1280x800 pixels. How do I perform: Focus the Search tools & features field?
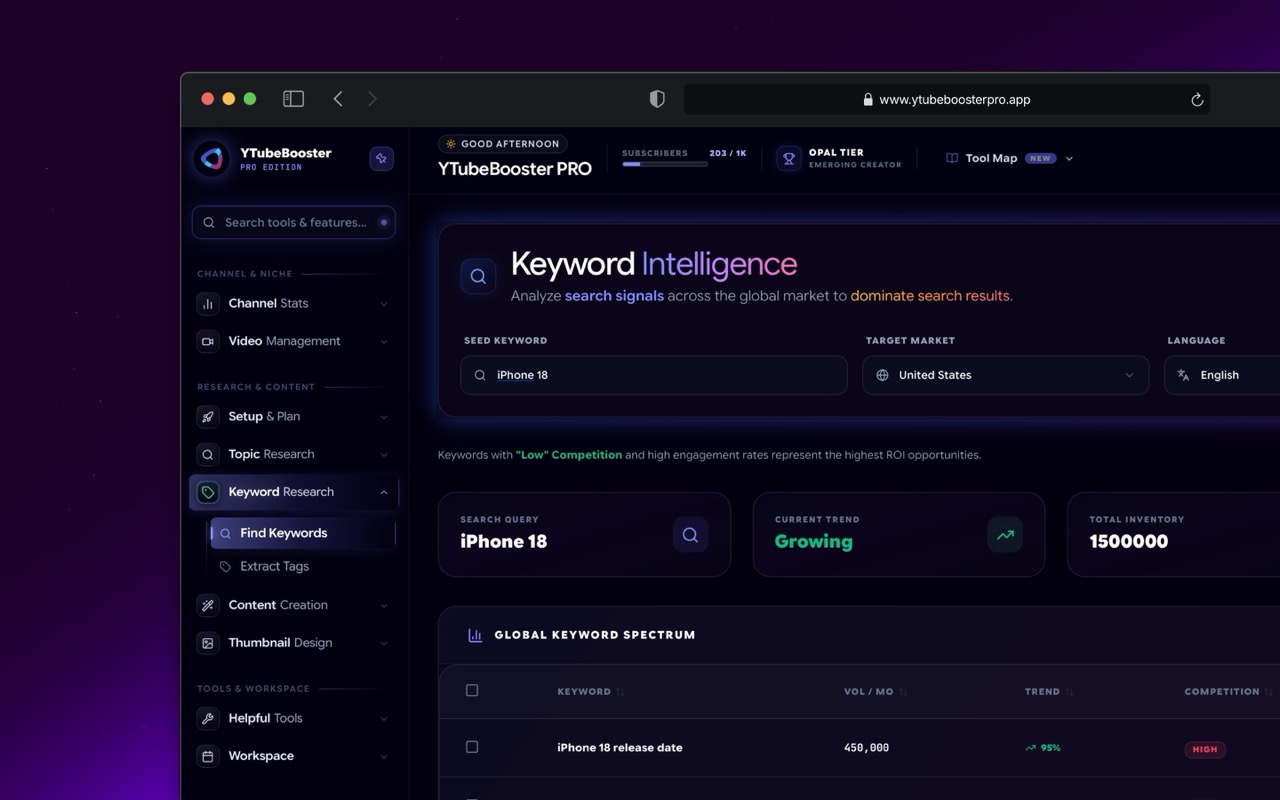tap(293, 222)
